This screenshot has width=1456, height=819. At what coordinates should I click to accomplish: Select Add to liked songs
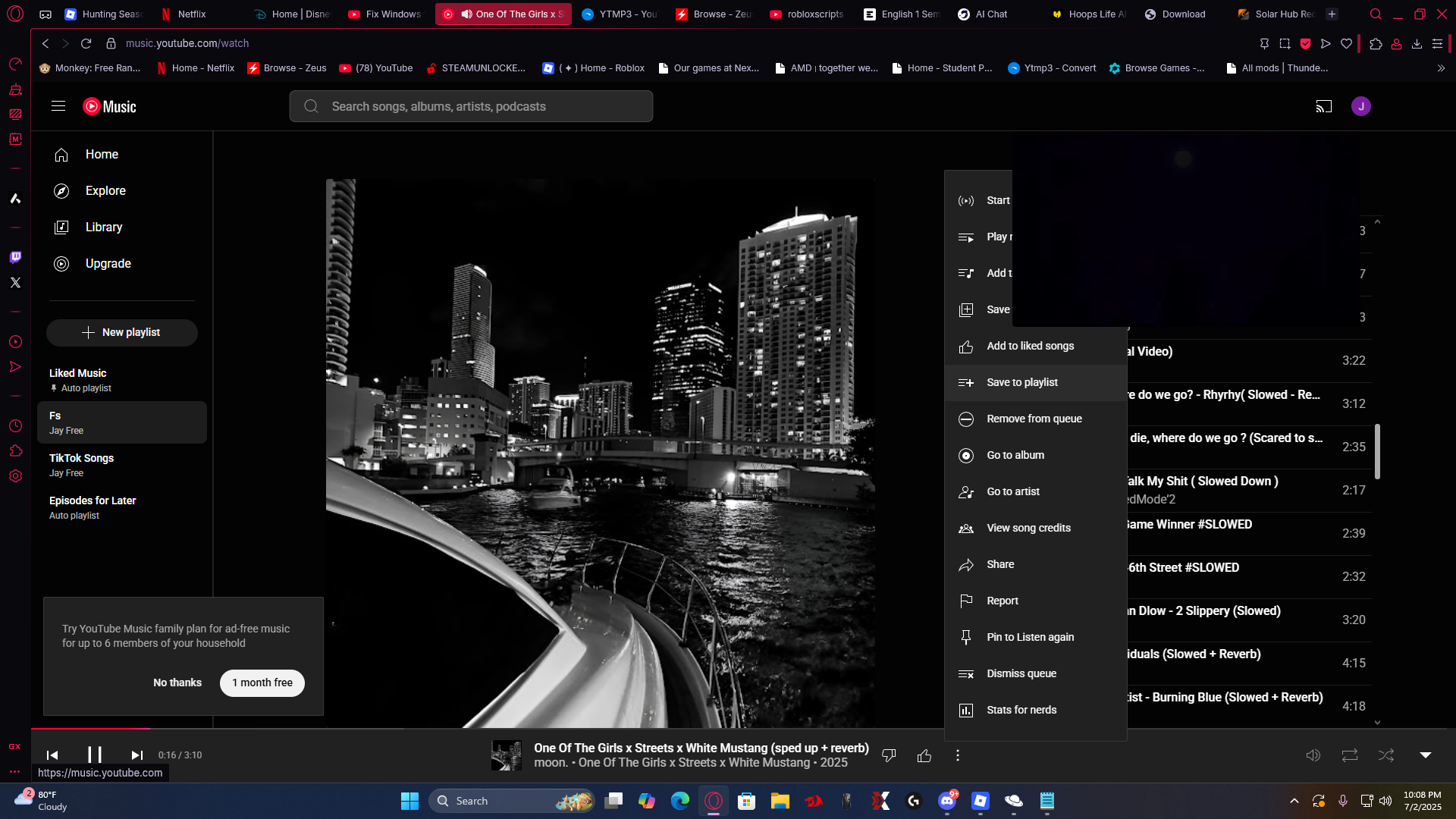click(x=1036, y=347)
